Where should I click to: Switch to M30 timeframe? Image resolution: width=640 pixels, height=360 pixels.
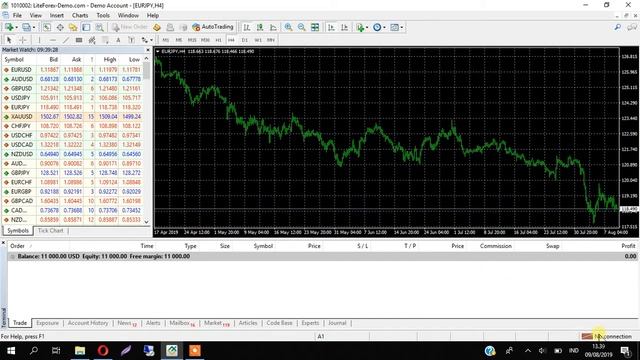point(205,40)
